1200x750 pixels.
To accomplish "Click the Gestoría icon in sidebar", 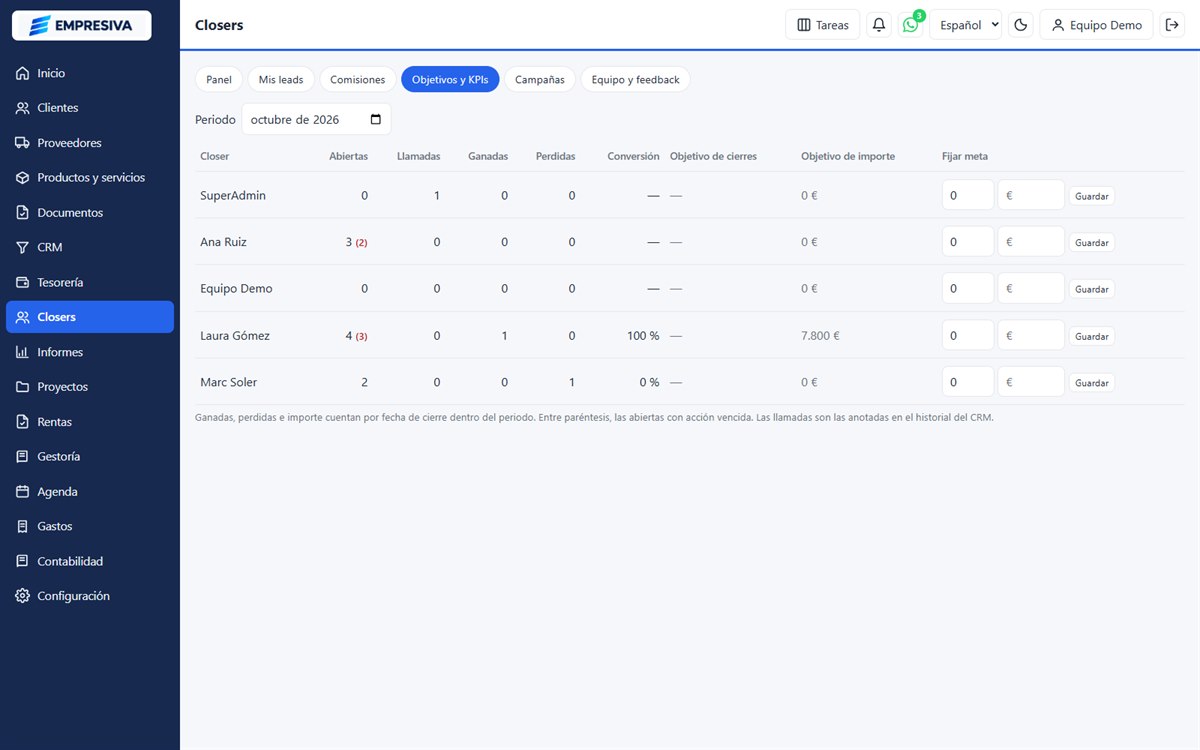I will 23,456.
